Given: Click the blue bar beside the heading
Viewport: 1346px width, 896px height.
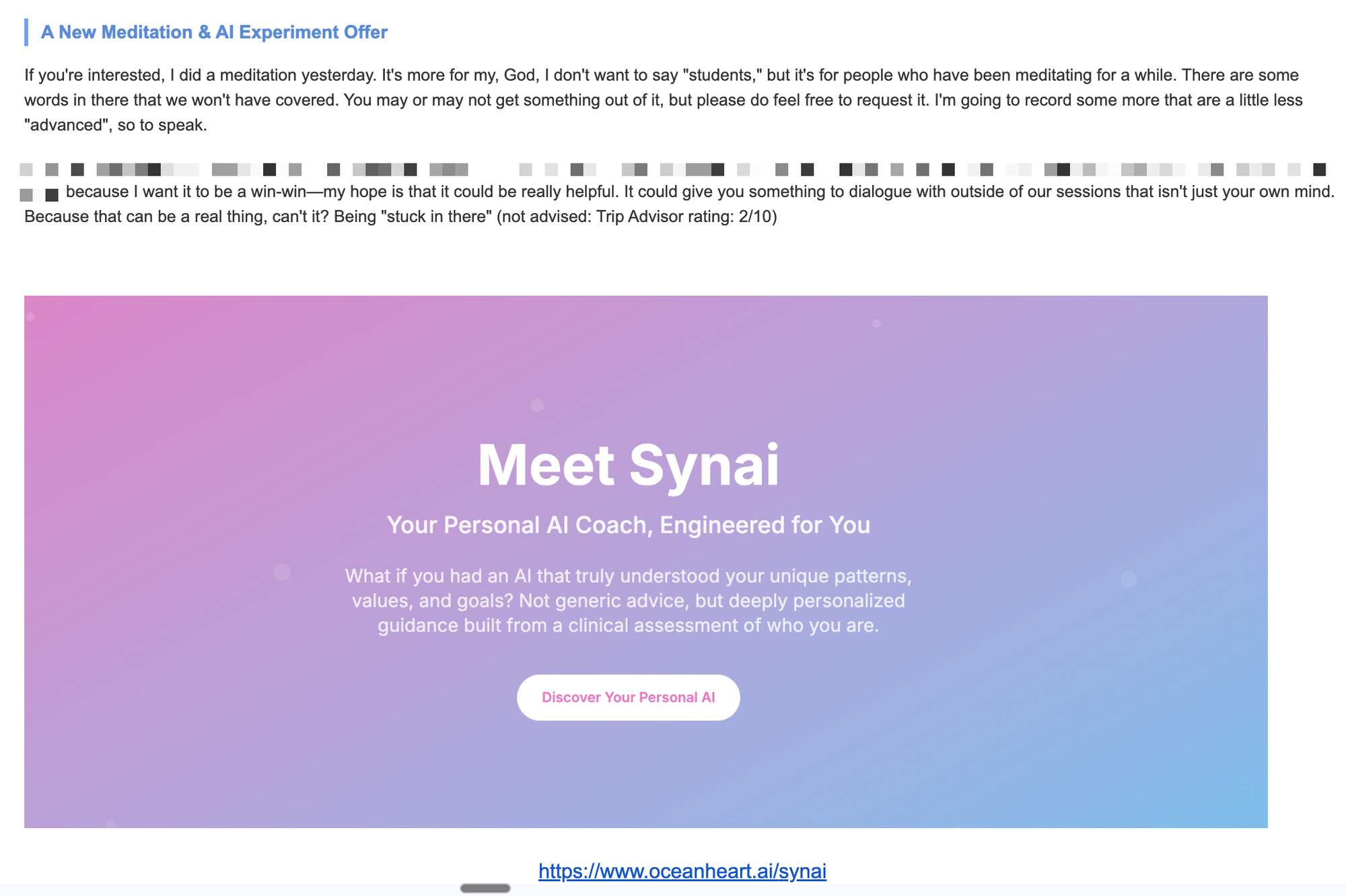Looking at the screenshot, I should coord(26,32).
